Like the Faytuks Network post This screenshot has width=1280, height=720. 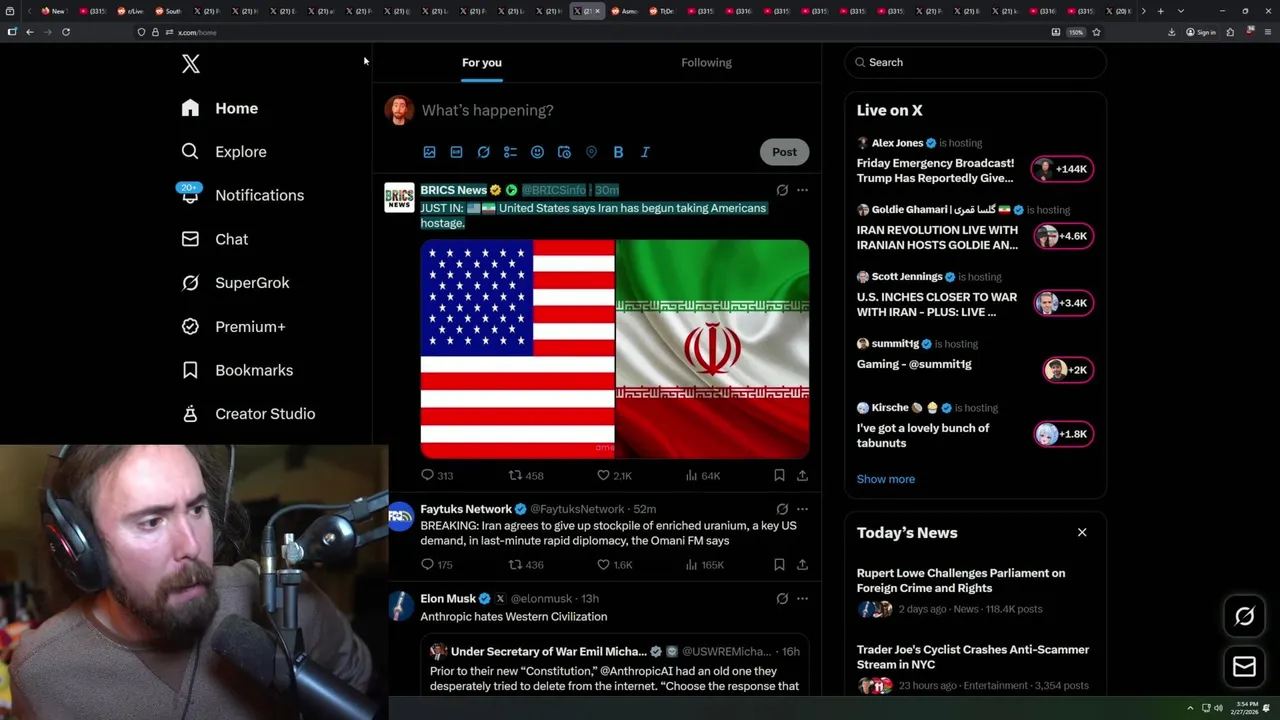(614, 565)
